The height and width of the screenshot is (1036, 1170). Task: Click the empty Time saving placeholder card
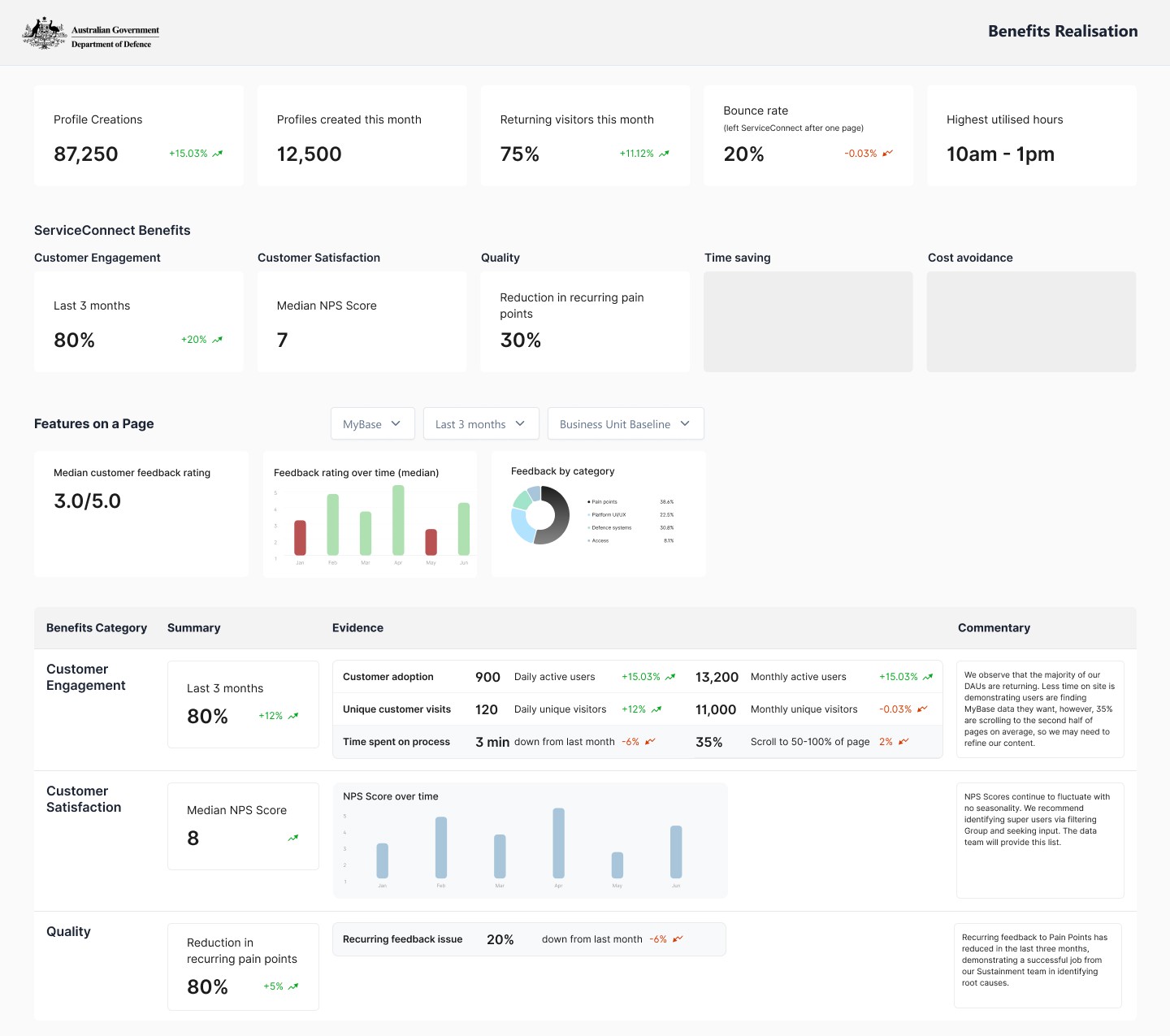(808, 322)
